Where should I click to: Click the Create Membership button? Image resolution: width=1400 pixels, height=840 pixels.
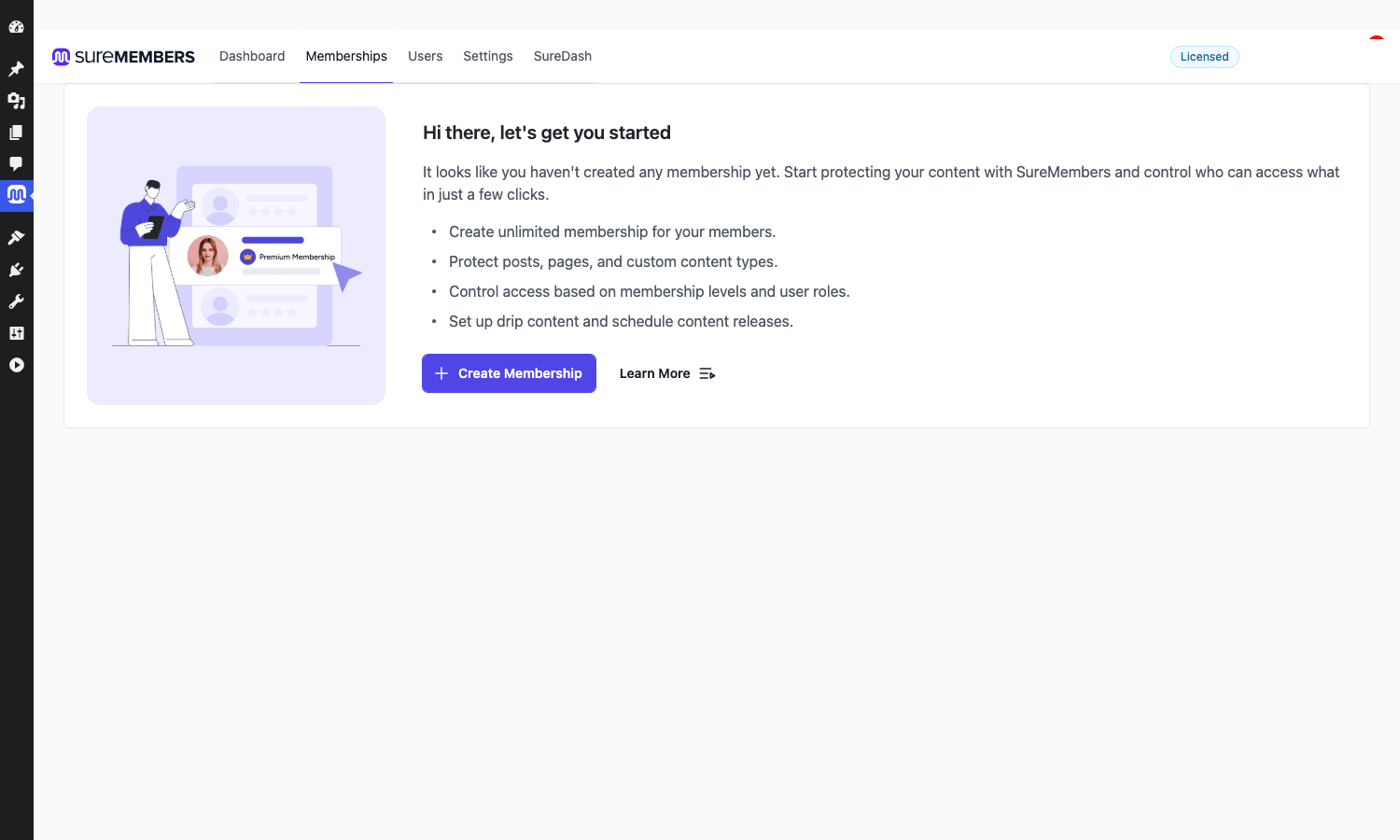(509, 373)
